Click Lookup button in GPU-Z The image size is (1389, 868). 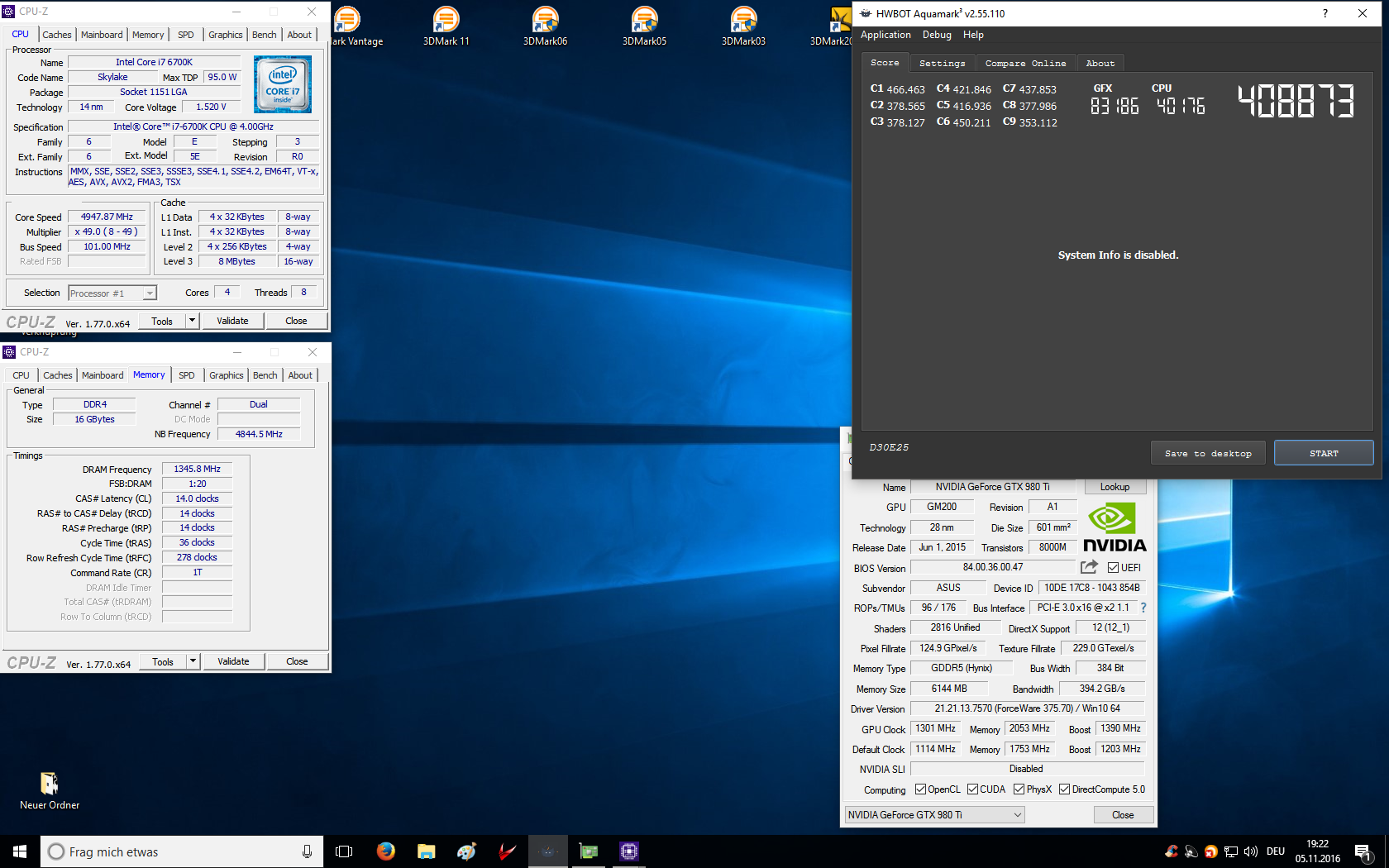tap(1114, 487)
